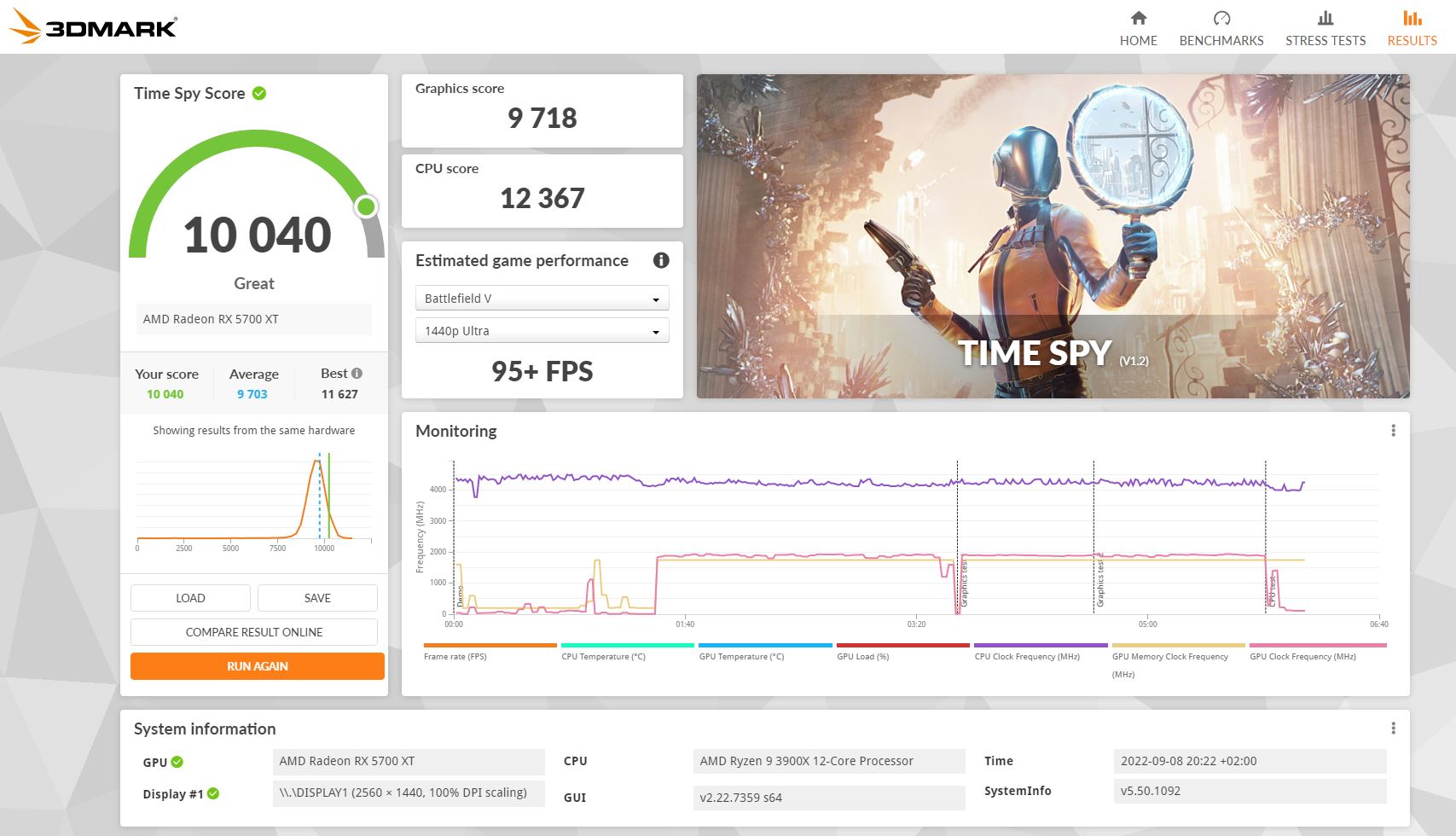Viewport: 1456px width, 836px height.
Task: Click the Results orange bar icon
Action: pyautogui.click(x=1412, y=18)
